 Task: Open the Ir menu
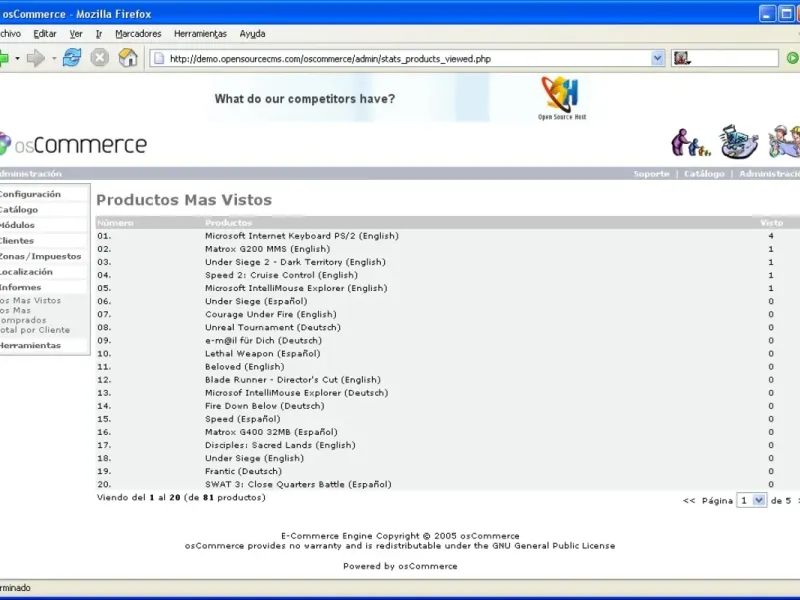point(99,34)
